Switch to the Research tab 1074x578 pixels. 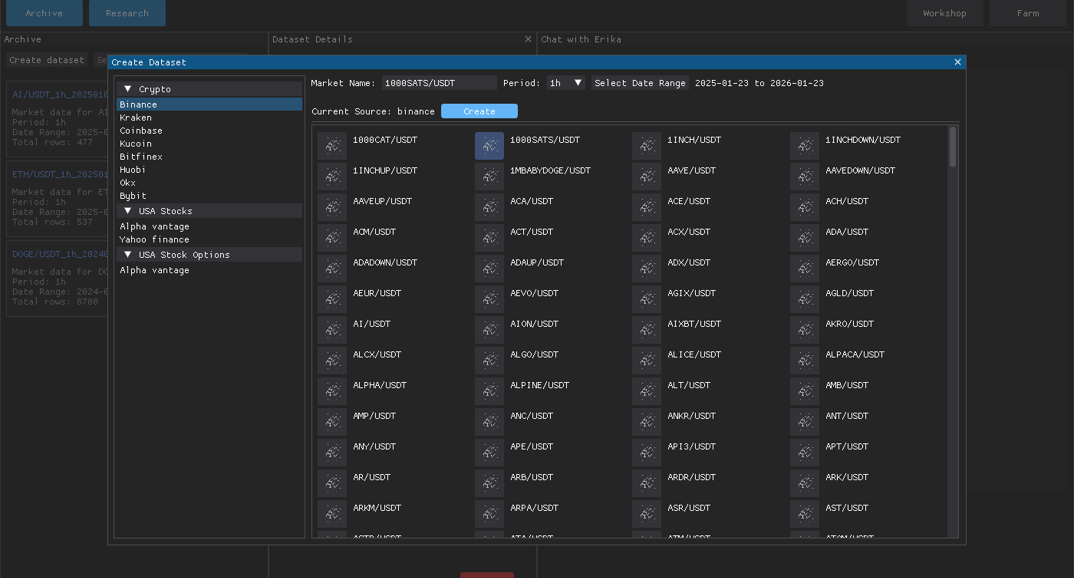coord(127,13)
